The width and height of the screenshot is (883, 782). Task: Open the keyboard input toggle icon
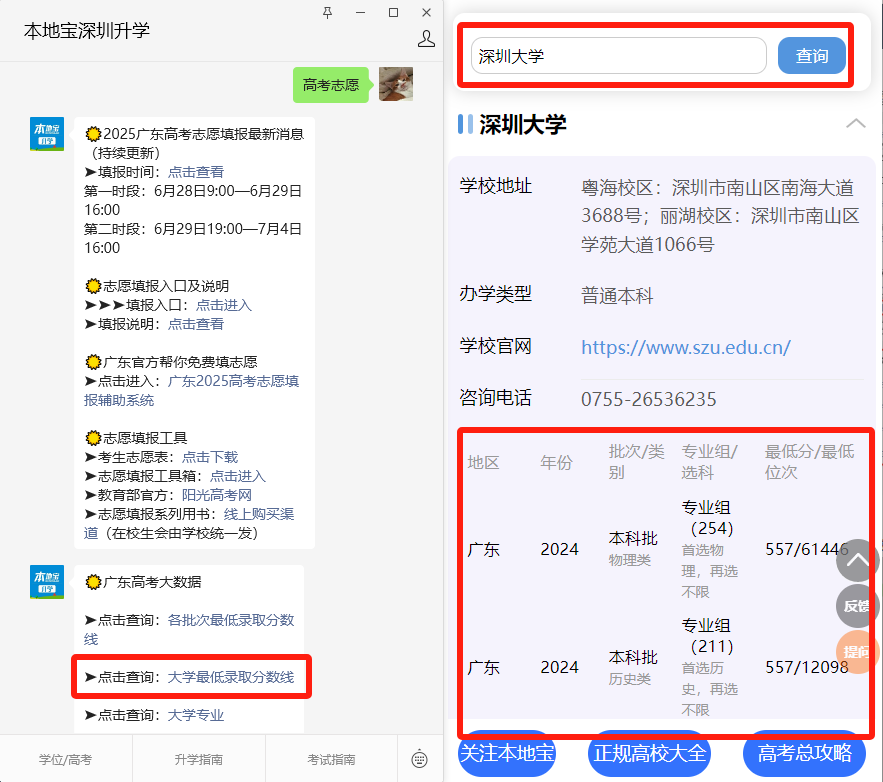(x=420, y=759)
